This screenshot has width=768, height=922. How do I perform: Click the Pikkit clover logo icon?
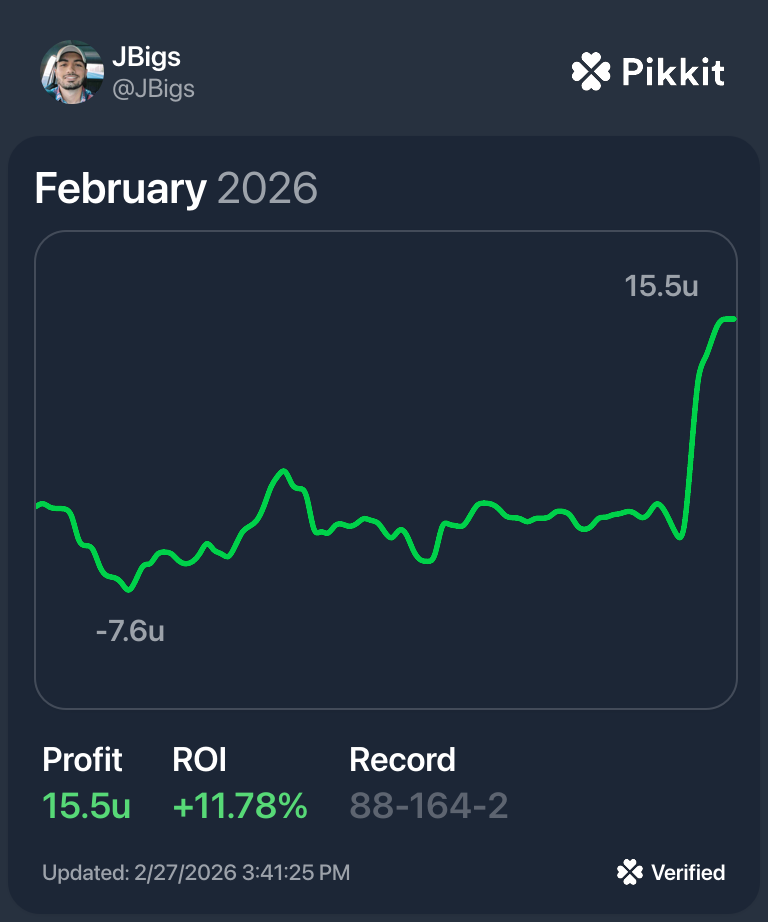pos(590,72)
